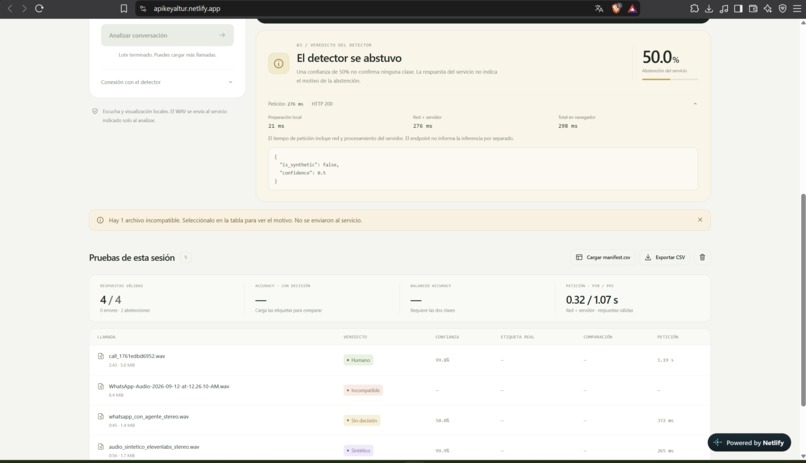806x463 pixels.
Task: Go forward using the browser forward arrow
Action: (x=24, y=9)
